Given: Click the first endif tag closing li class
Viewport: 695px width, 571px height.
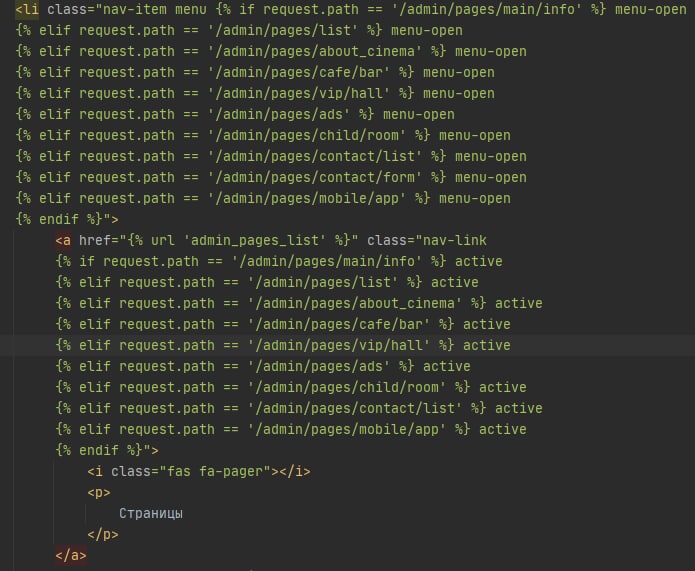Looking at the screenshot, I should (x=59, y=219).
